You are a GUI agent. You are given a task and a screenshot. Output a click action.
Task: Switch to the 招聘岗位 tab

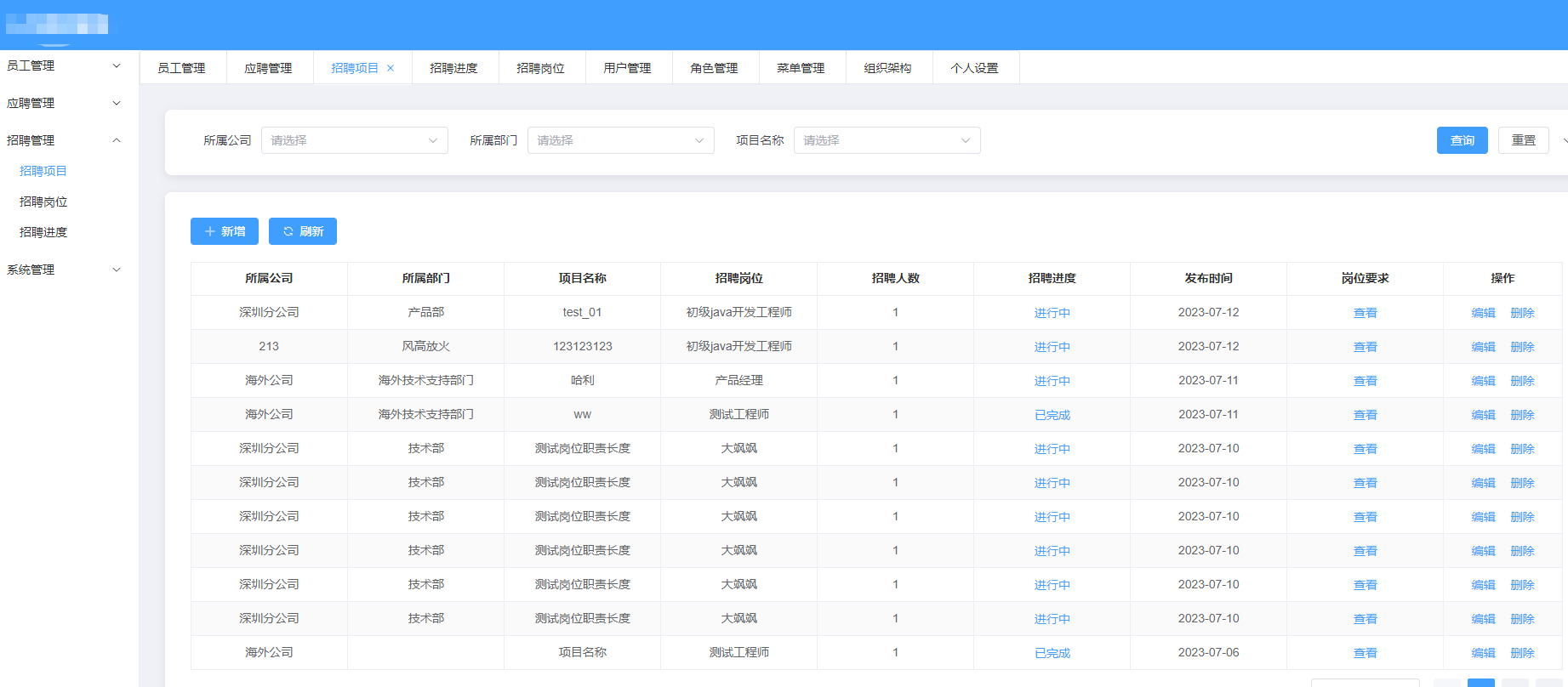point(541,68)
